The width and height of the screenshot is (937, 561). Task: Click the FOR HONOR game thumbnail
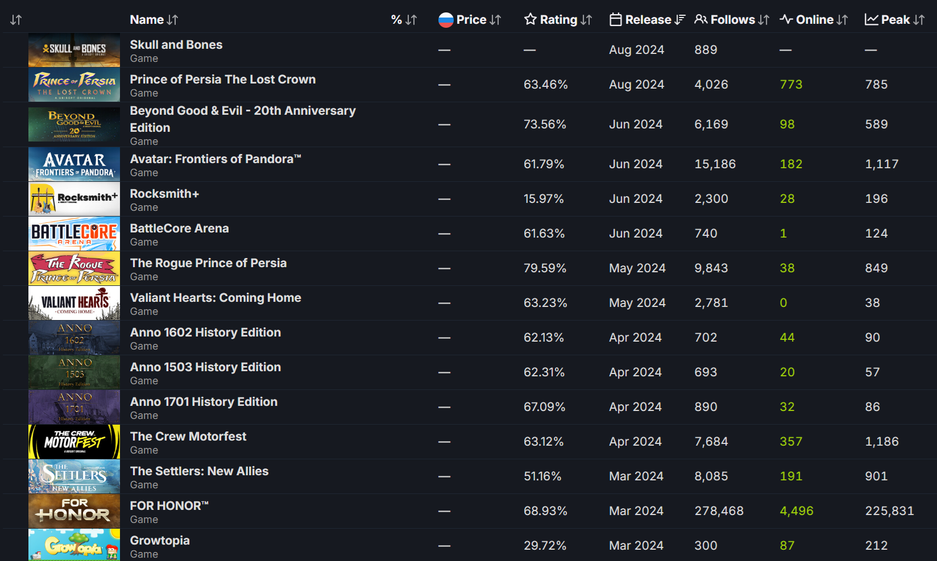74,511
